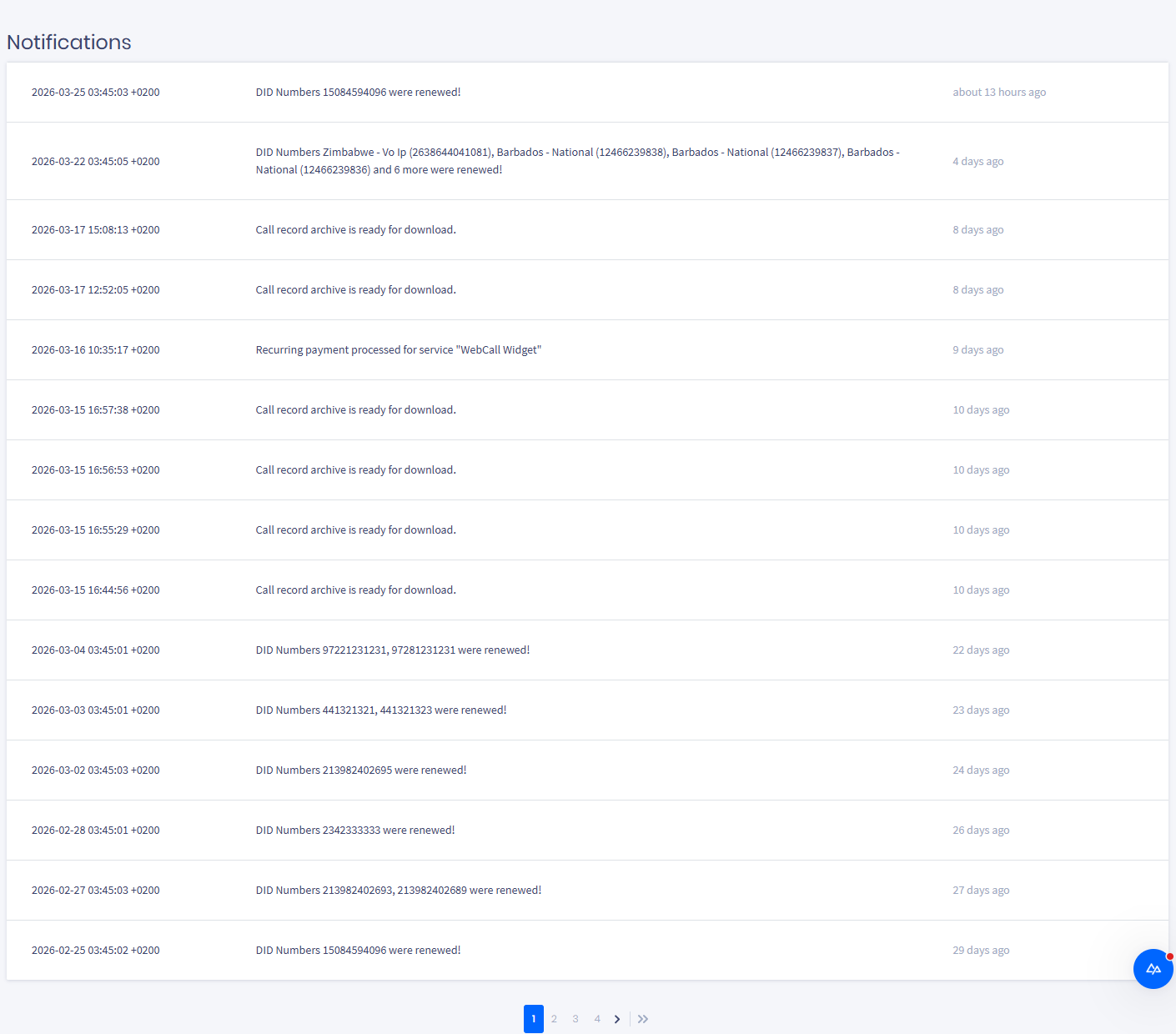Open the WebCall Widget recurring payment notification
The image size is (1176, 1034).
pyautogui.click(x=398, y=349)
